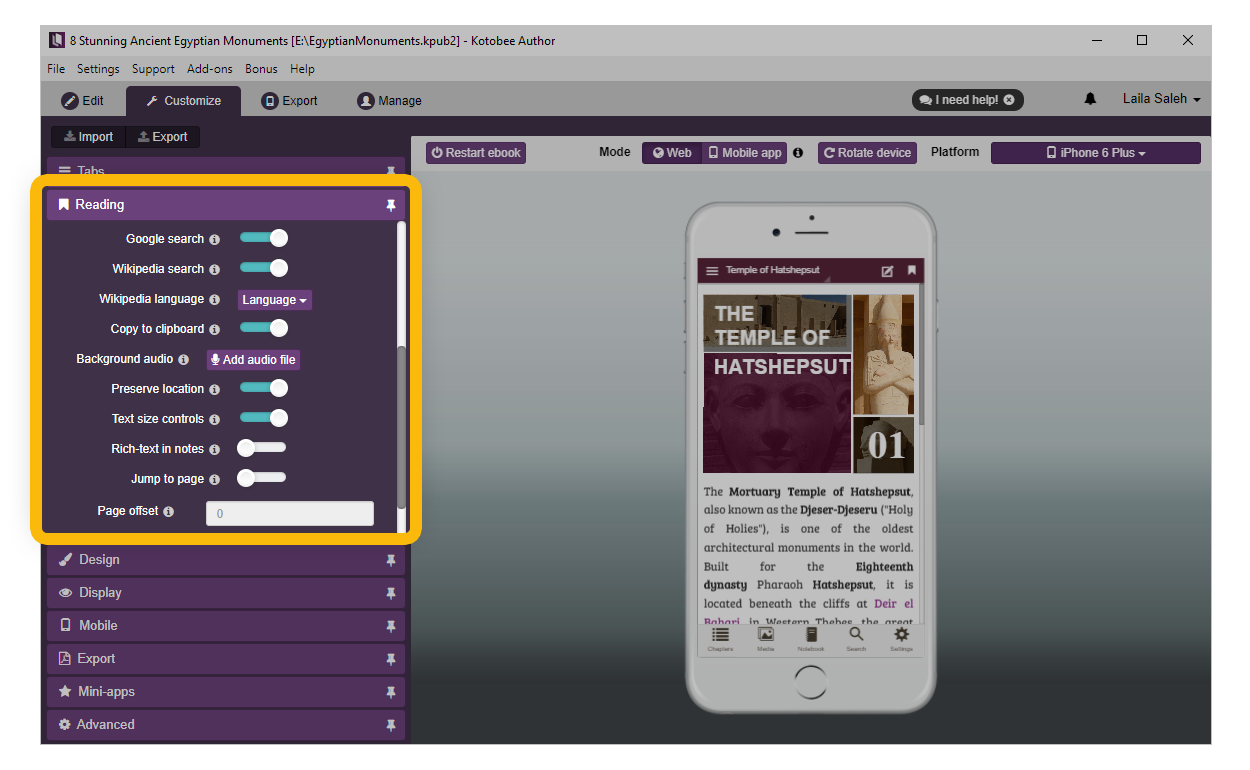
Task: Pin the Mini-apps section
Action: [391, 693]
